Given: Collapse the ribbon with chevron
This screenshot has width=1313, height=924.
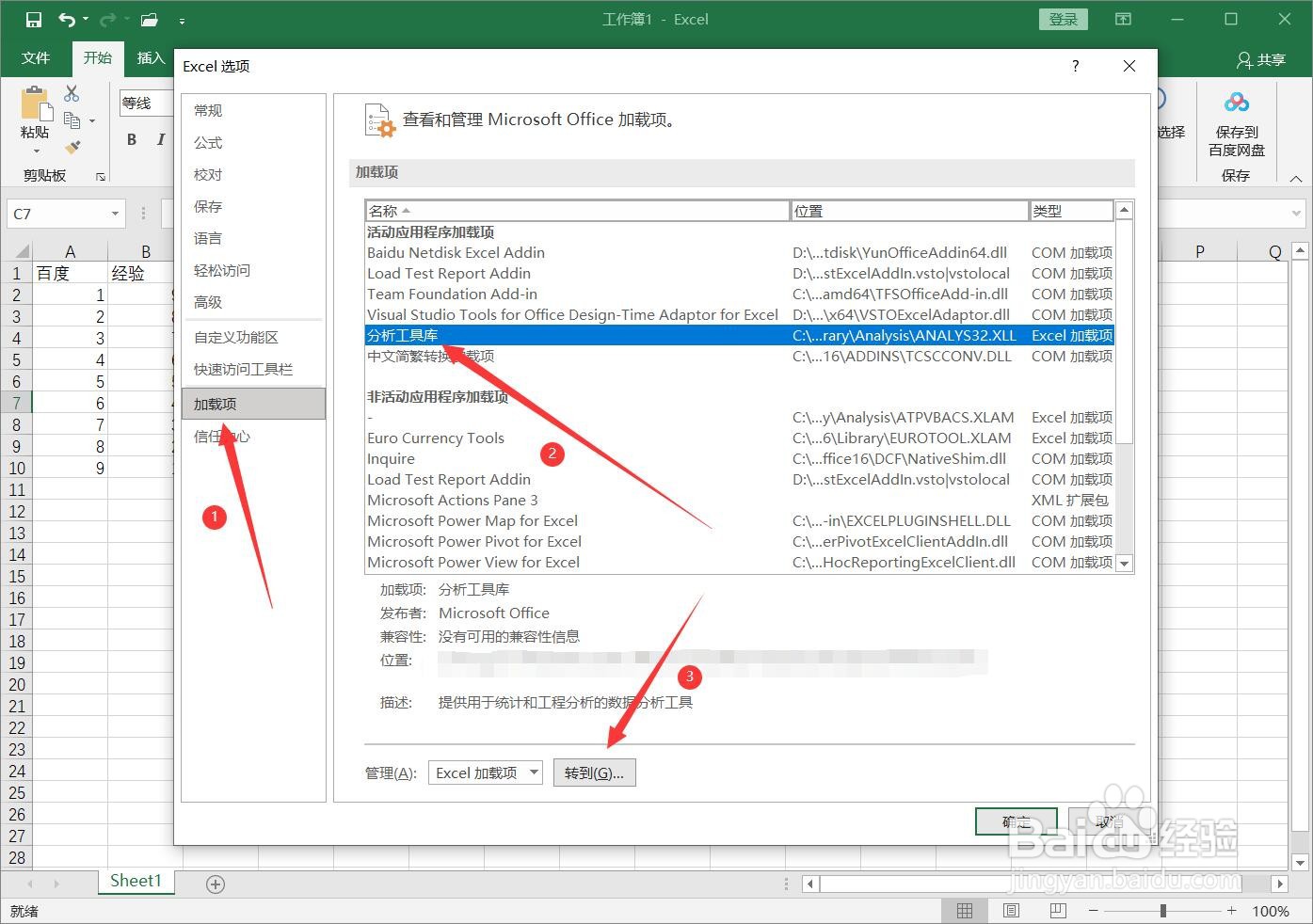Looking at the screenshot, I should click(1296, 179).
